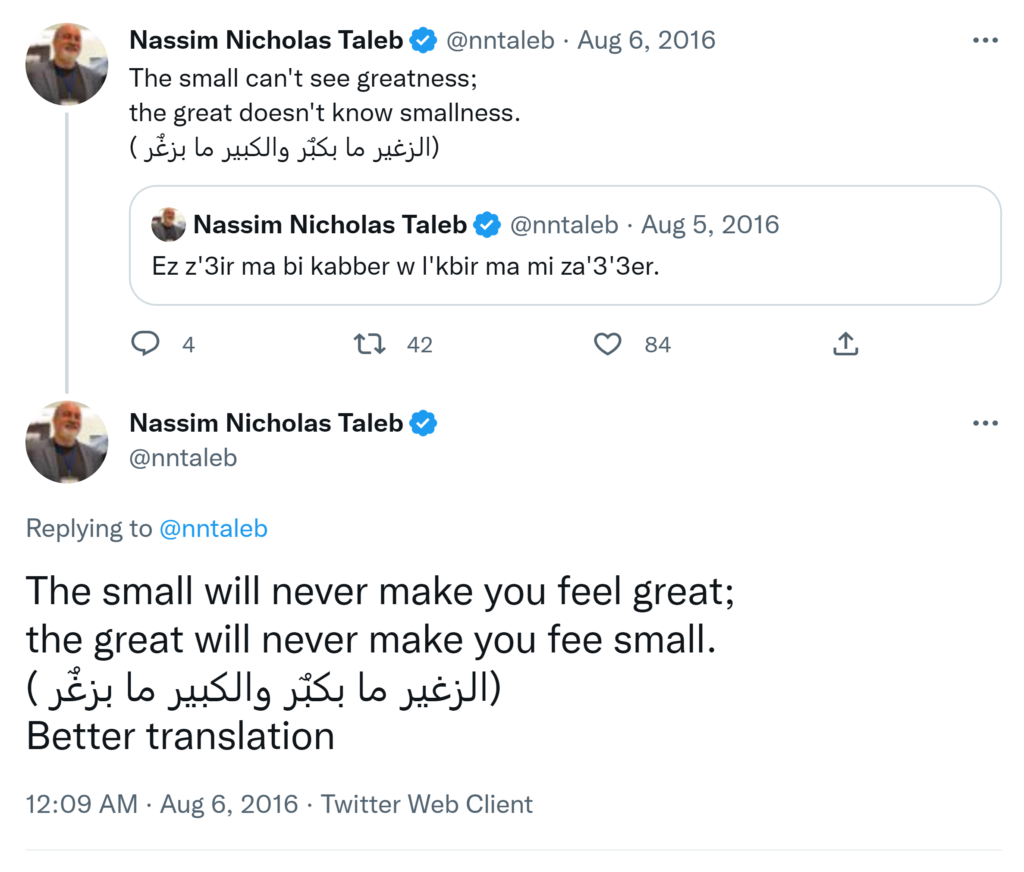
Task: Open the reply tweet's three-dot menu
Action: (x=985, y=423)
